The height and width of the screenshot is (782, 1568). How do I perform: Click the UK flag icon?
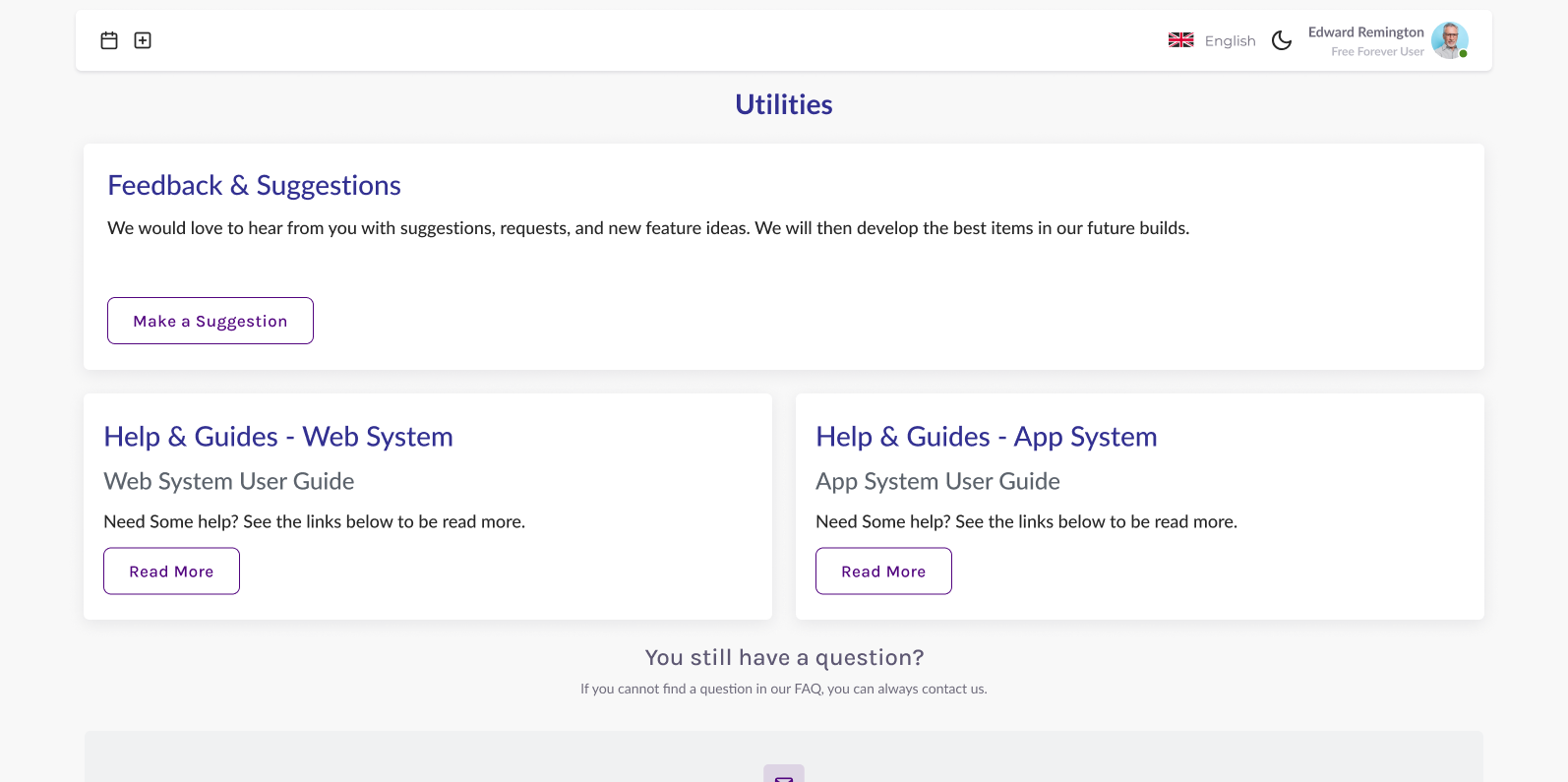pyautogui.click(x=1180, y=40)
